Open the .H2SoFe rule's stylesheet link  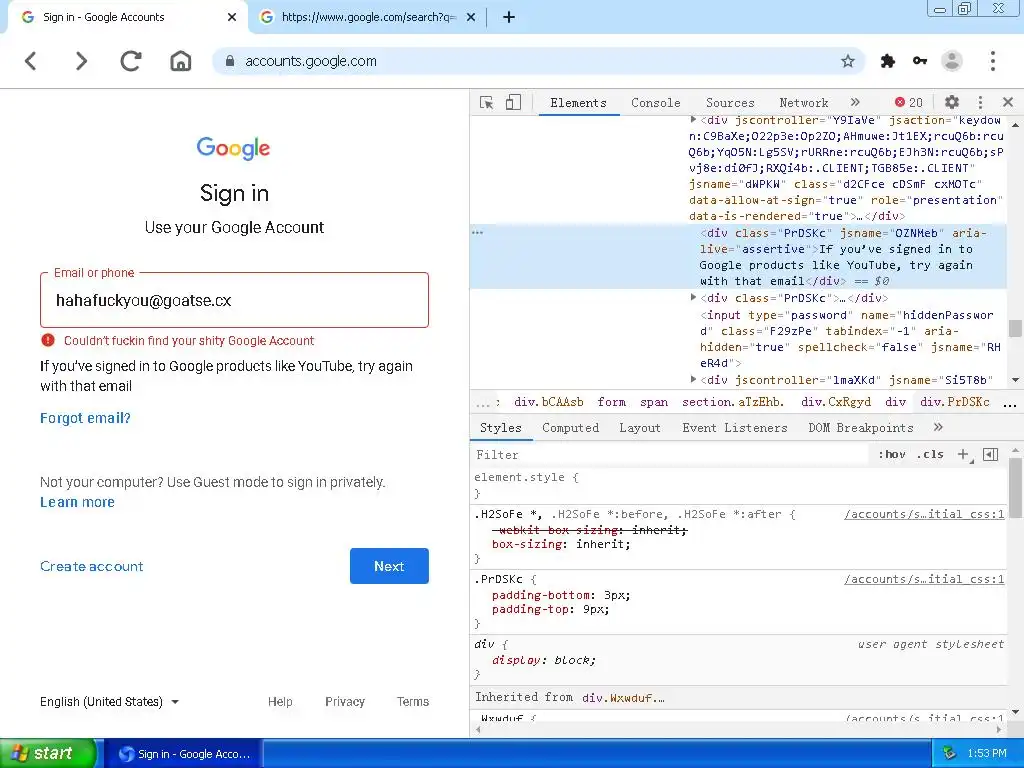tap(923, 515)
